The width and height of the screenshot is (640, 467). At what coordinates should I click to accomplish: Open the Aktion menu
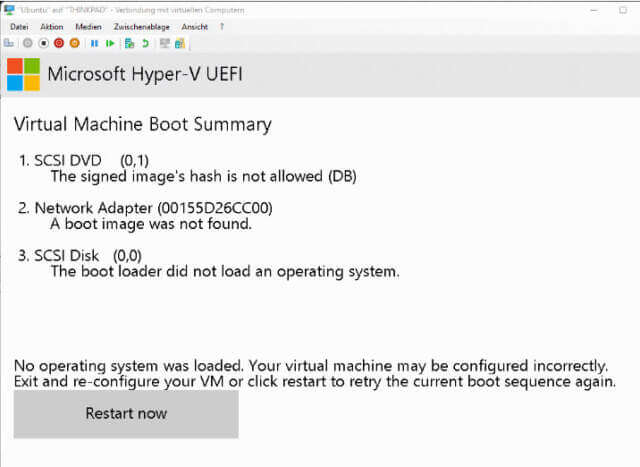tap(52, 27)
